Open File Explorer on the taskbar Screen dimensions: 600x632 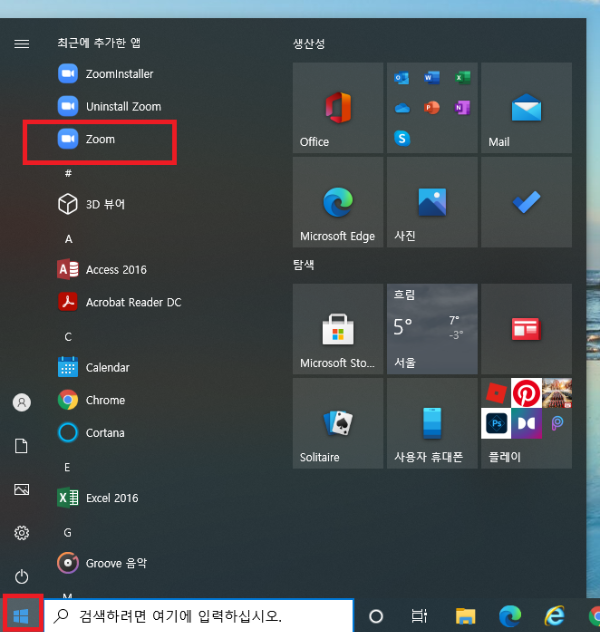(x=465, y=616)
